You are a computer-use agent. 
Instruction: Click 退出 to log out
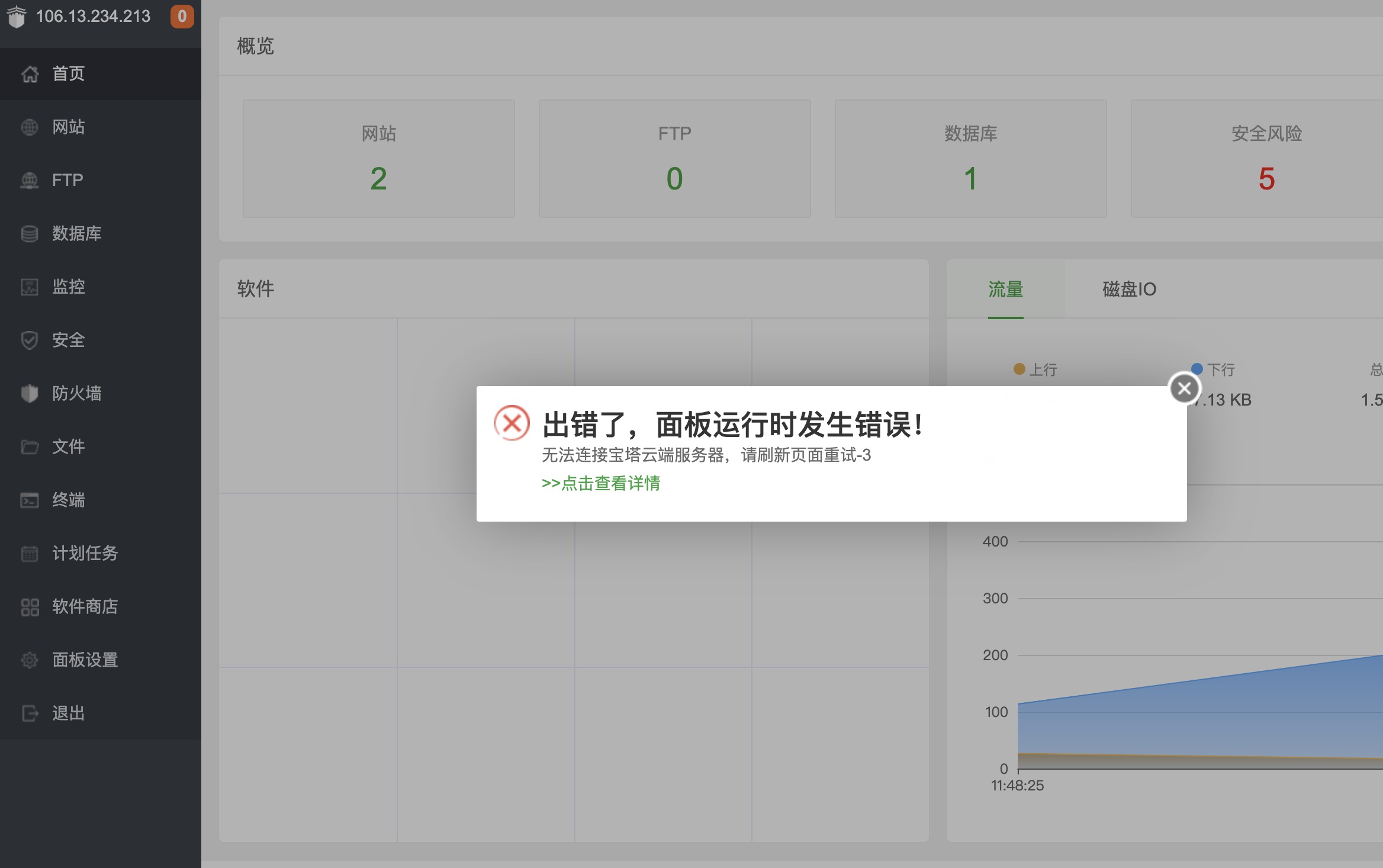pos(68,713)
